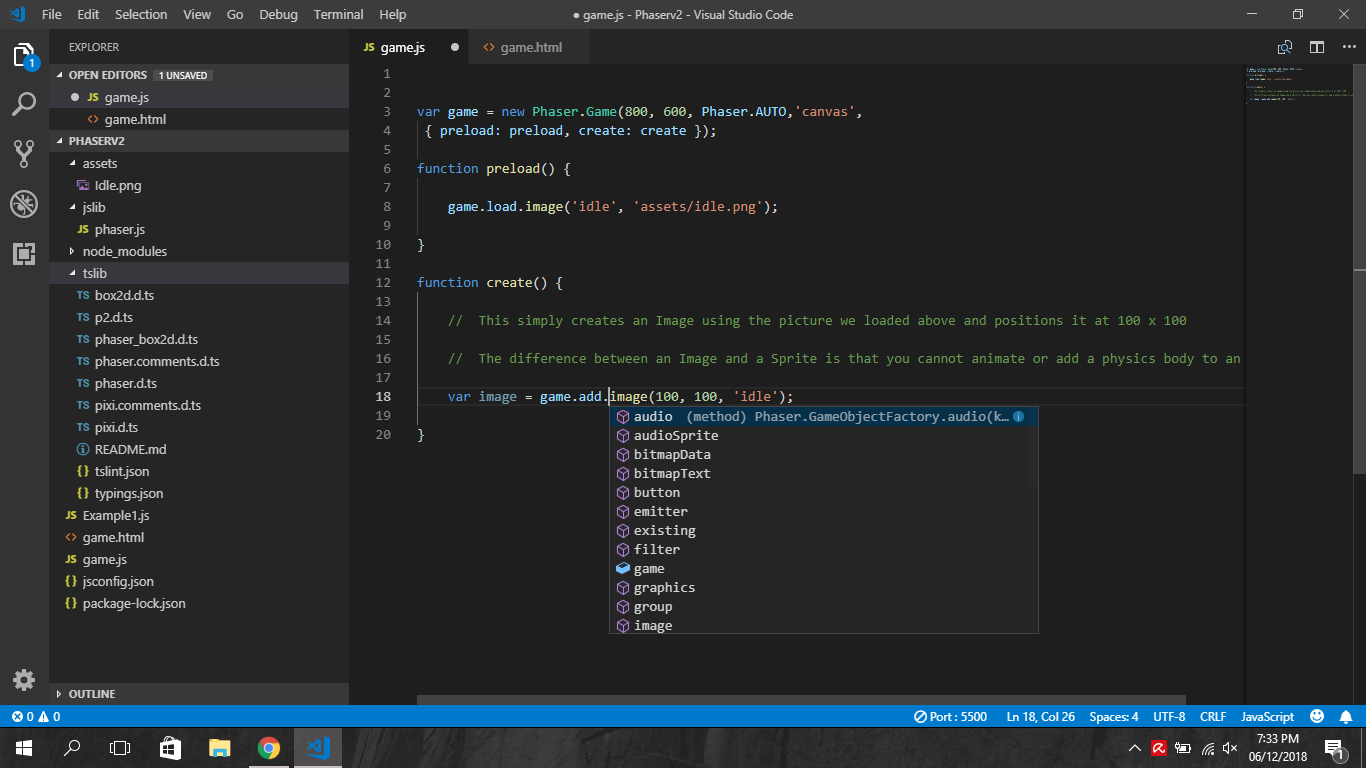Click the errors and warnings status indicator
Image resolution: width=1366 pixels, height=768 pixels.
[x=36, y=717]
